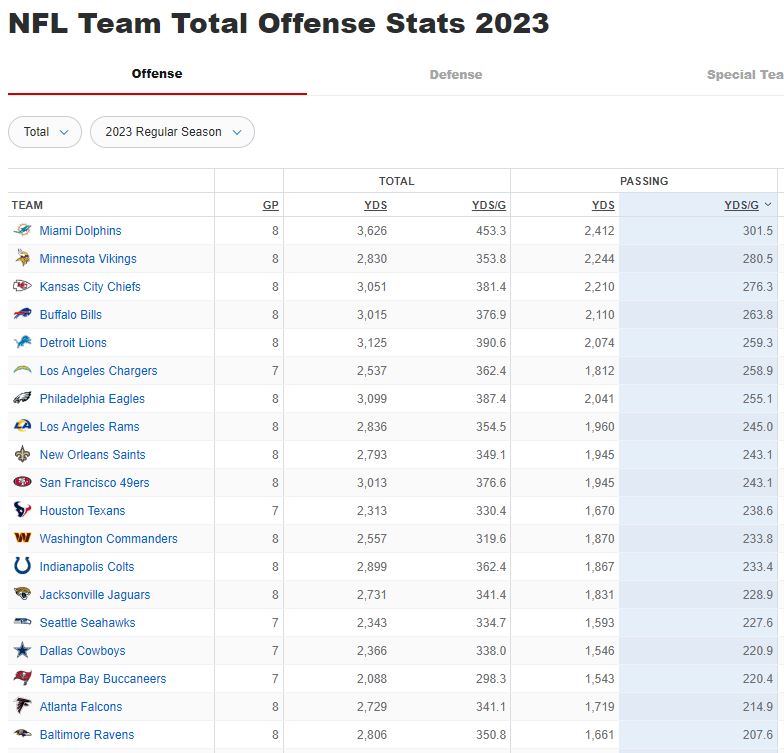Click Eagles' total yards value 3,099
Image resolution: width=784 pixels, height=753 pixels.
point(372,398)
